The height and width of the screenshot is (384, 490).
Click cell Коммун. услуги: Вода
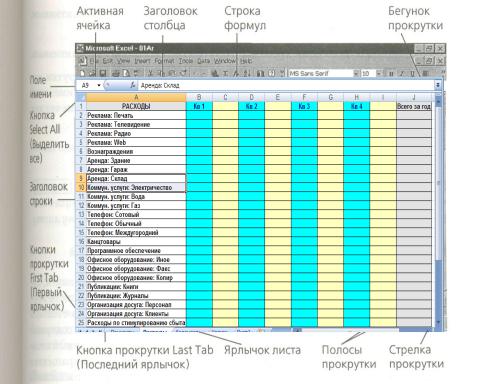pyautogui.click(x=136, y=196)
